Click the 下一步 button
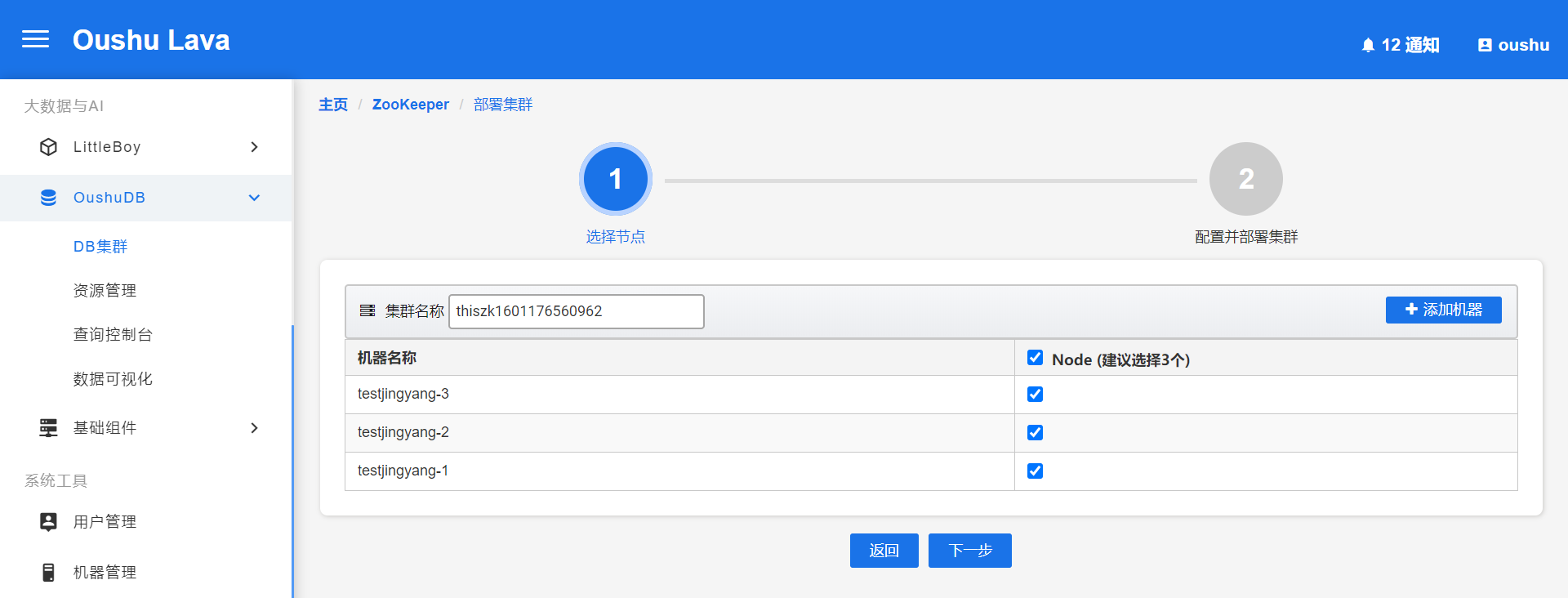 click(969, 551)
